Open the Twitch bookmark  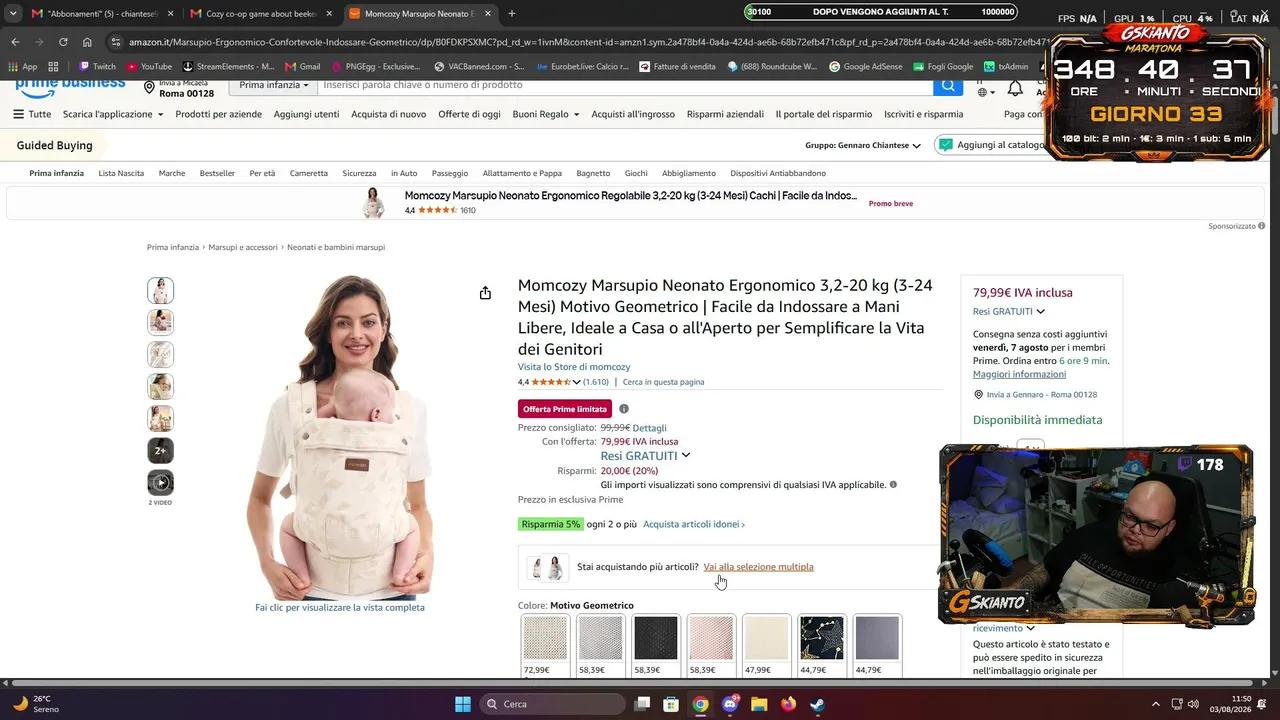coord(97,67)
